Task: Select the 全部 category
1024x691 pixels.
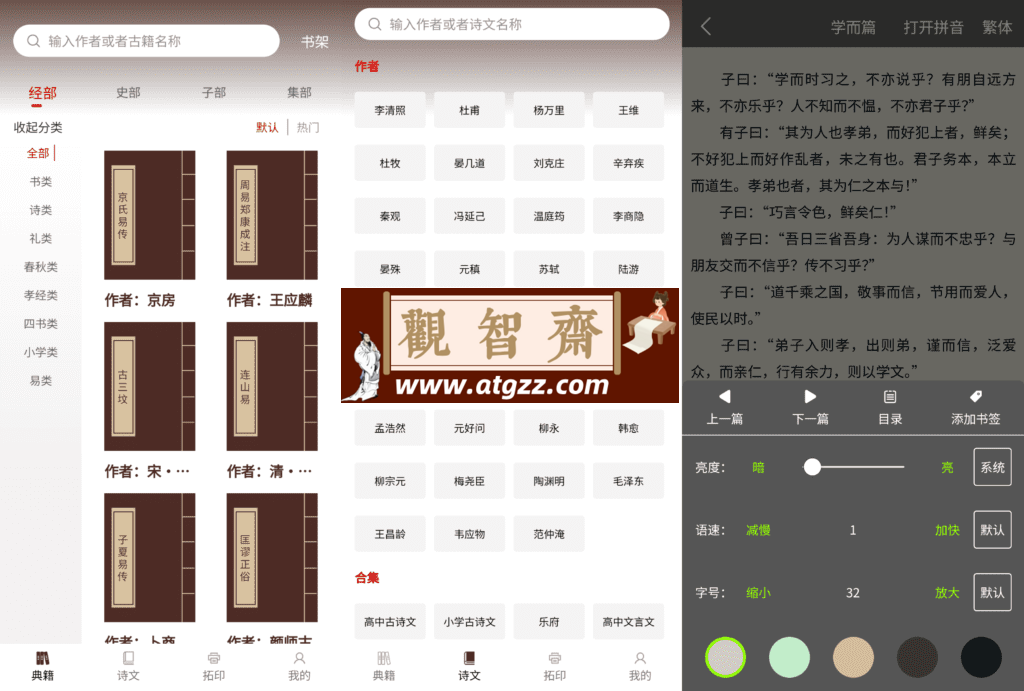Action: tap(38, 153)
